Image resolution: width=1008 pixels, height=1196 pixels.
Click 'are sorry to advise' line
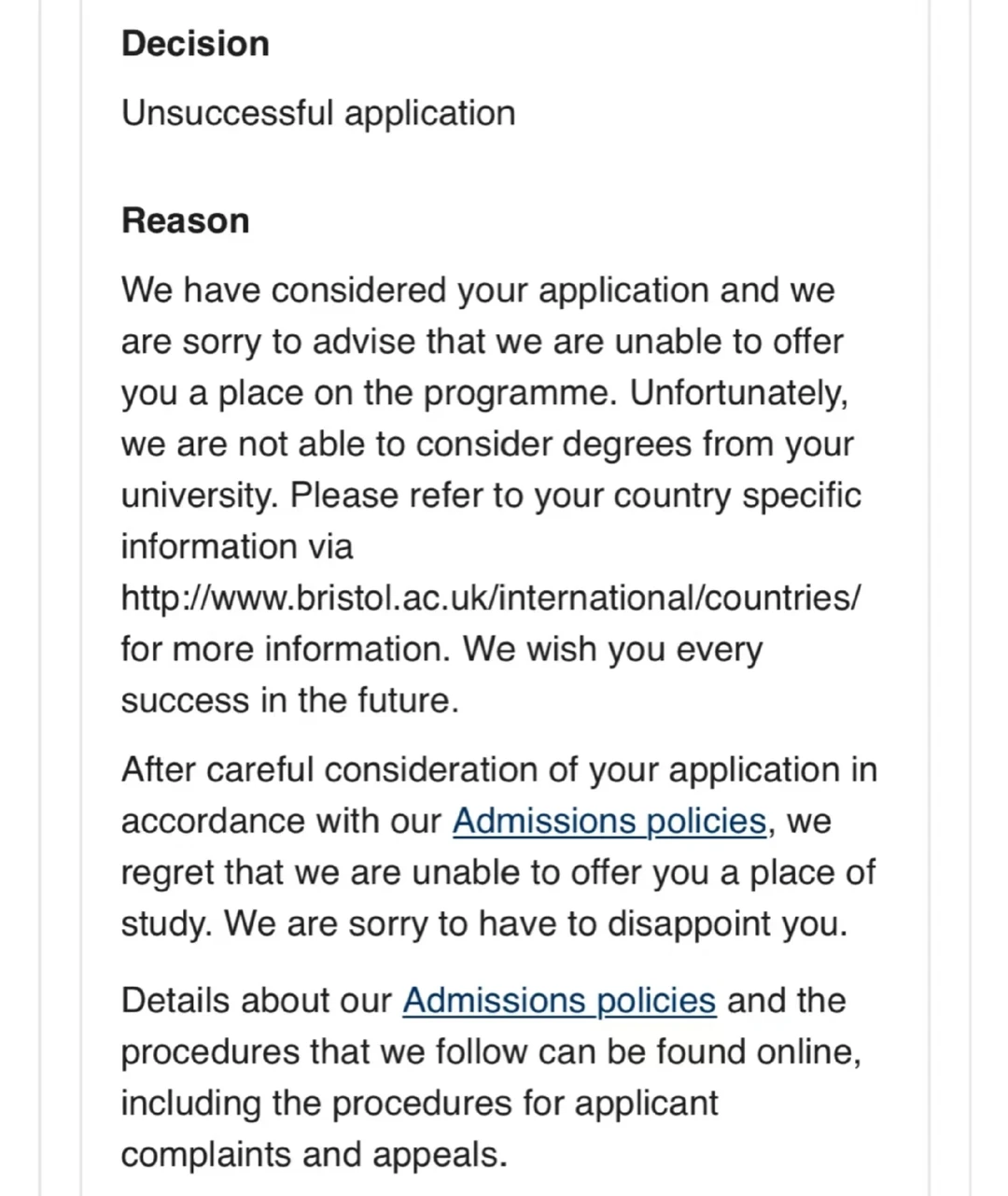tap(483, 341)
